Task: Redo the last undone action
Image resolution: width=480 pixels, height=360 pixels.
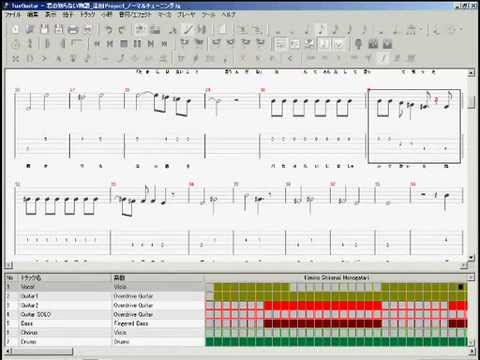Action: pyautogui.click(x=122, y=29)
